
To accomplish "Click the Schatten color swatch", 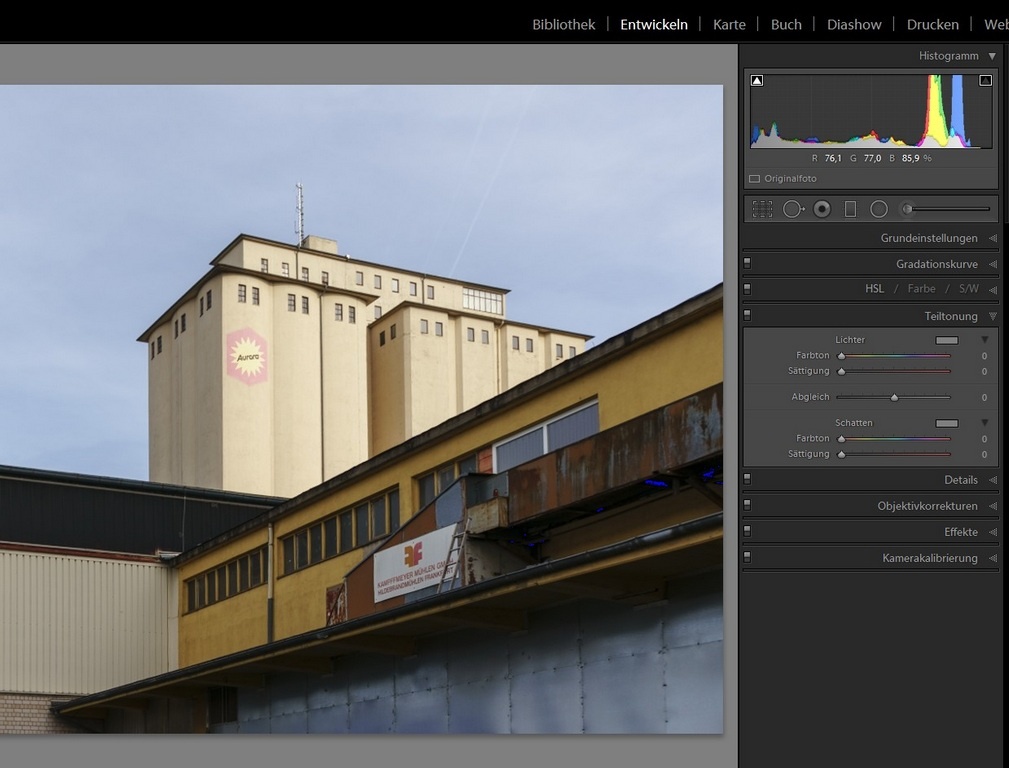I will tap(946, 423).
